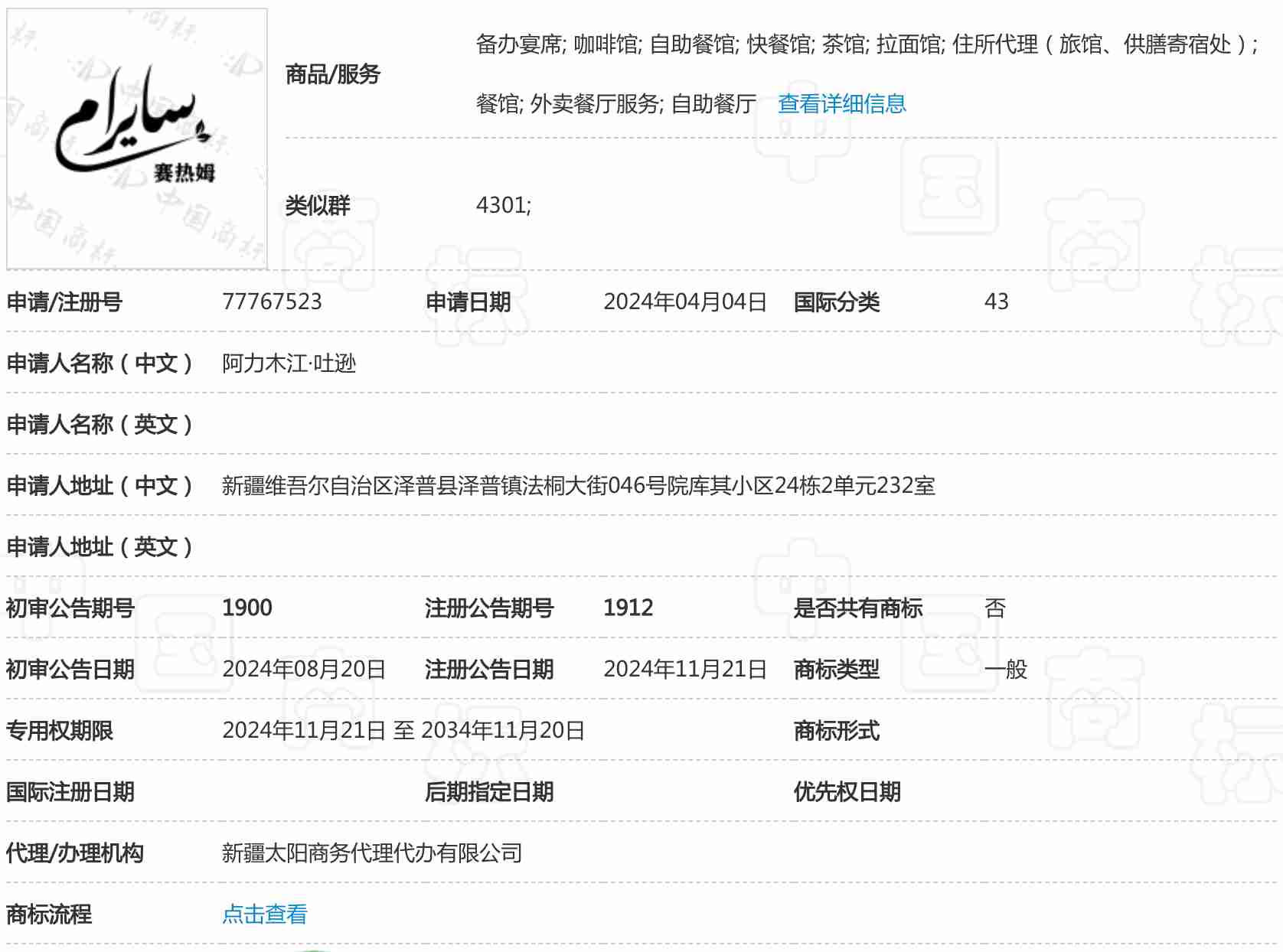
Task: Open the 点击查看 trademark process link
Action: pos(264,914)
